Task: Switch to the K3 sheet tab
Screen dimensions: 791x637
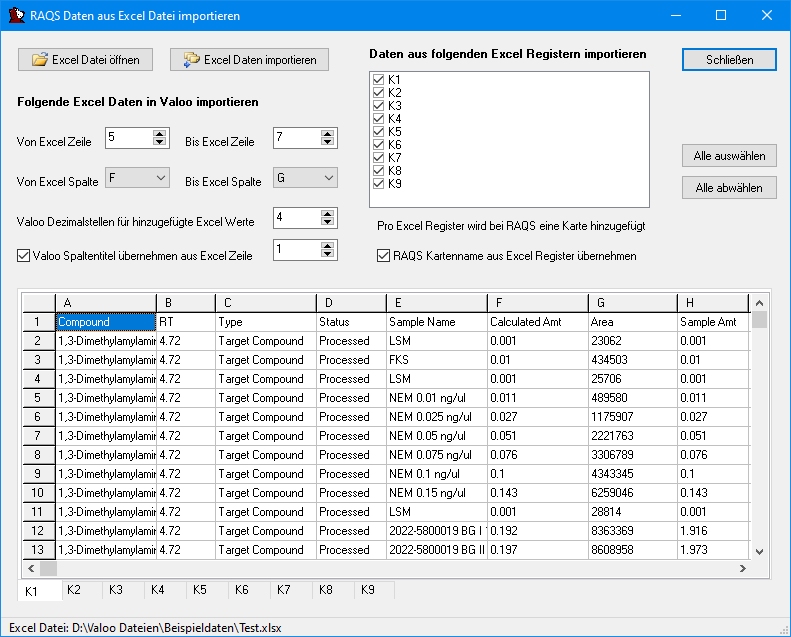Action: pos(115,590)
